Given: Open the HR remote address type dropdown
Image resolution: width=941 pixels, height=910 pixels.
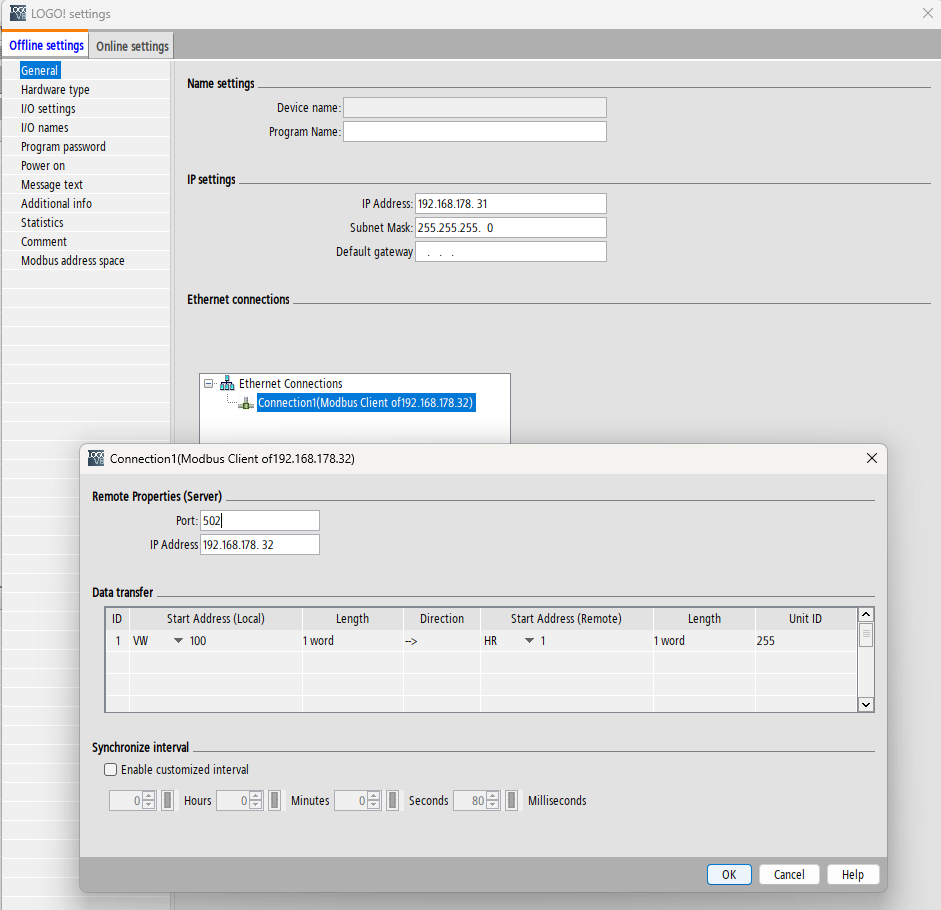Looking at the screenshot, I should tap(530, 641).
